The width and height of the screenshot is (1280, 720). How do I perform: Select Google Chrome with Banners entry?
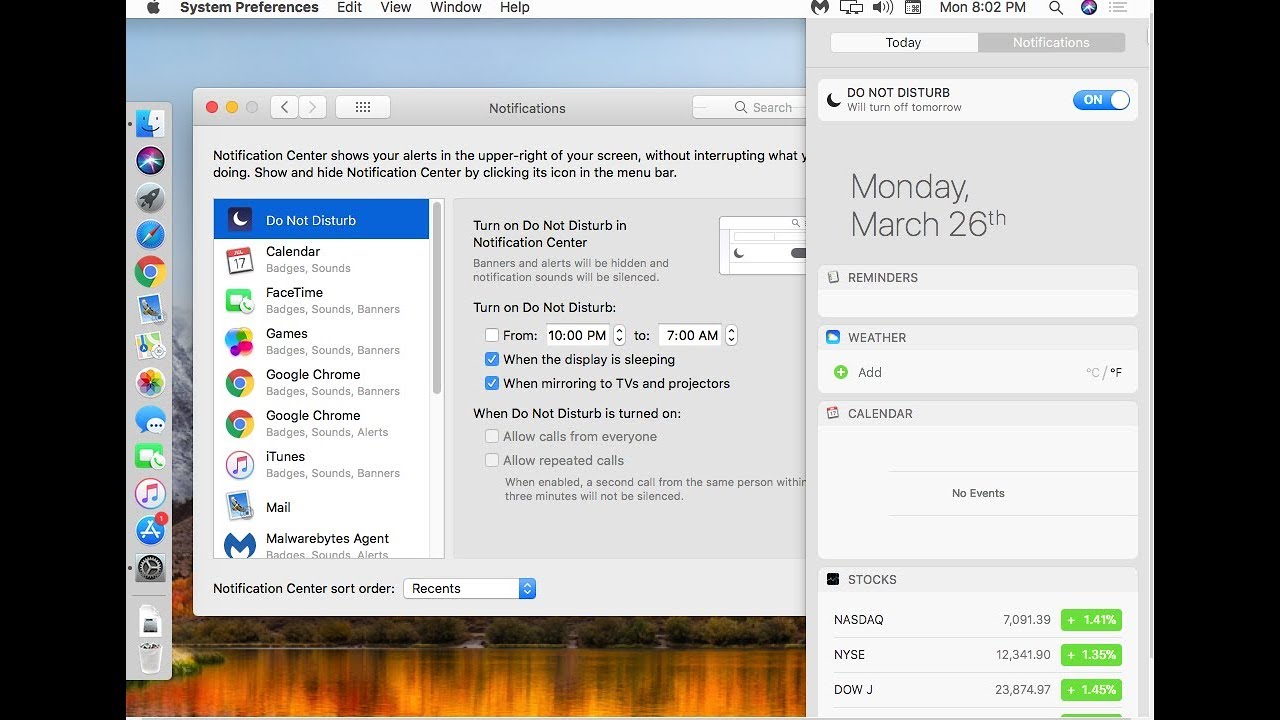[x=321, y=383]
